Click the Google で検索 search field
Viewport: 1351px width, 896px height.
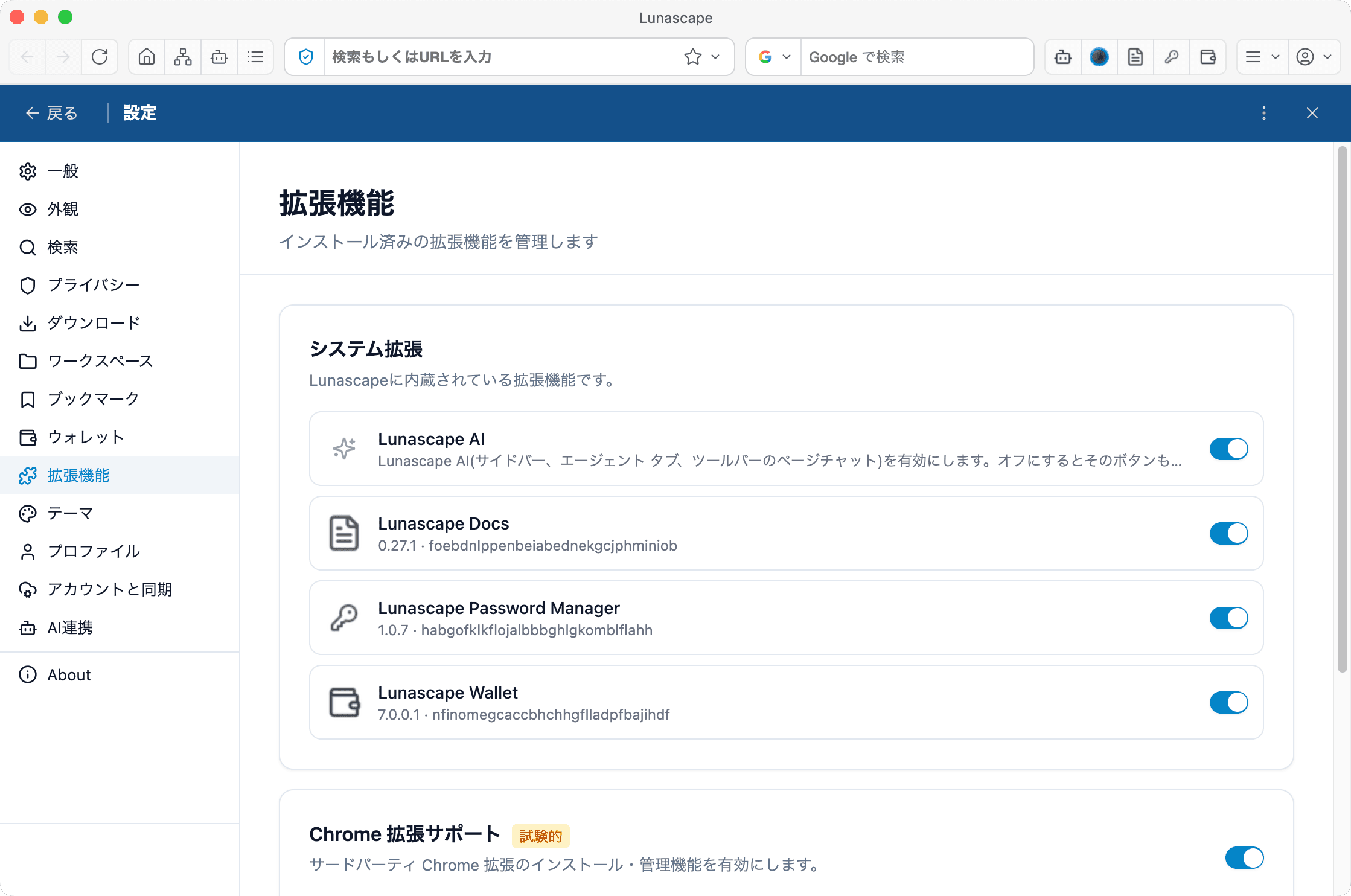(916, 57)
